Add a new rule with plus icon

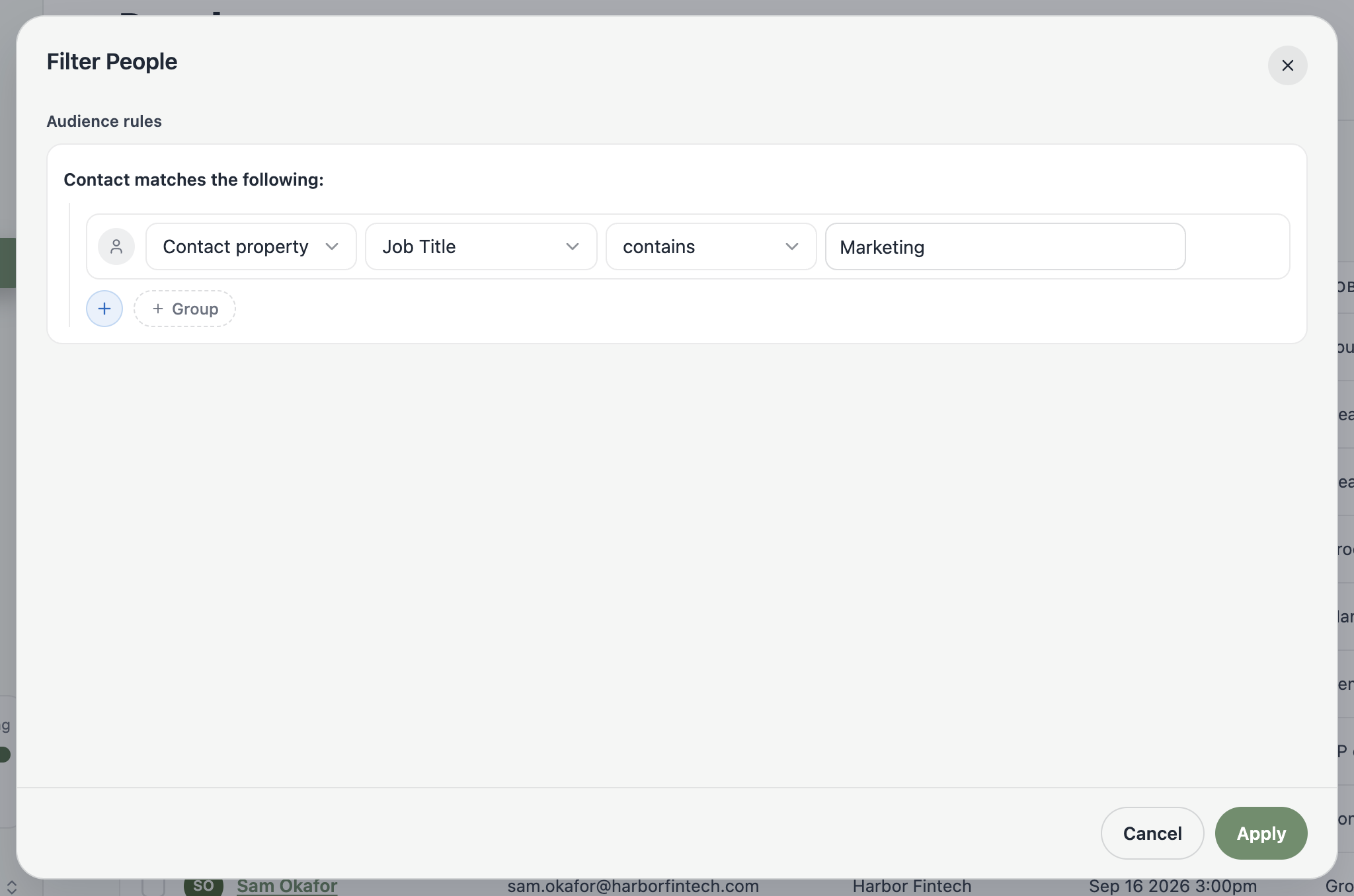point(104,309)
